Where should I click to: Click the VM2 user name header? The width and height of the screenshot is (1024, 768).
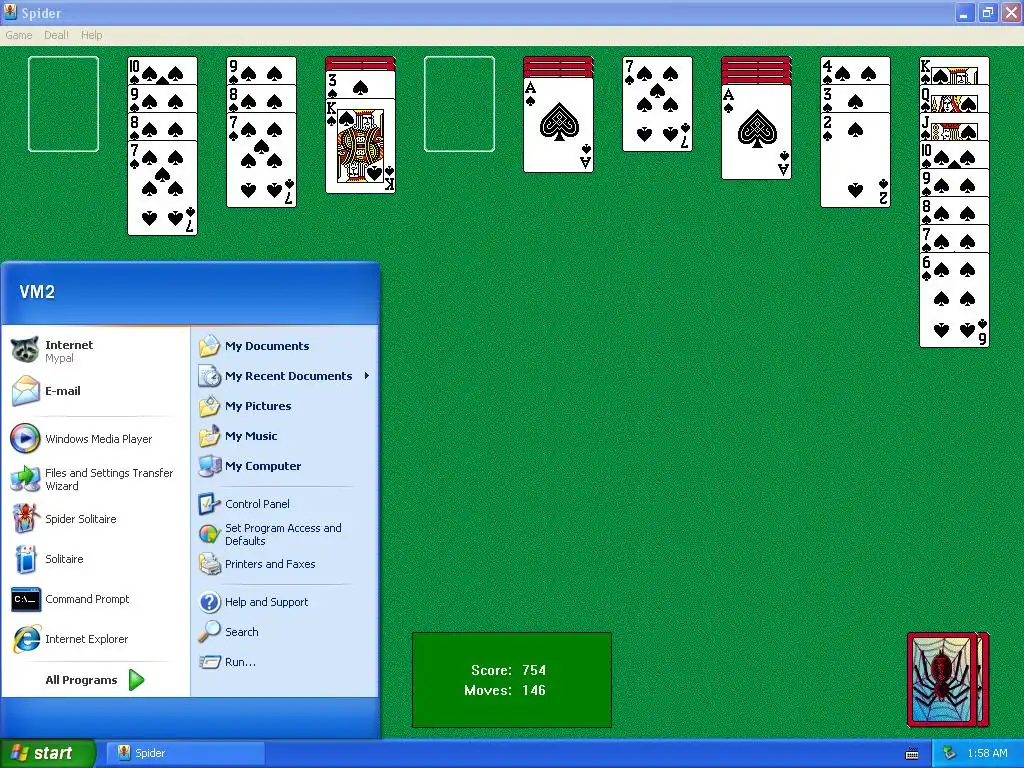pyautogui.click(x=37, y=292)
